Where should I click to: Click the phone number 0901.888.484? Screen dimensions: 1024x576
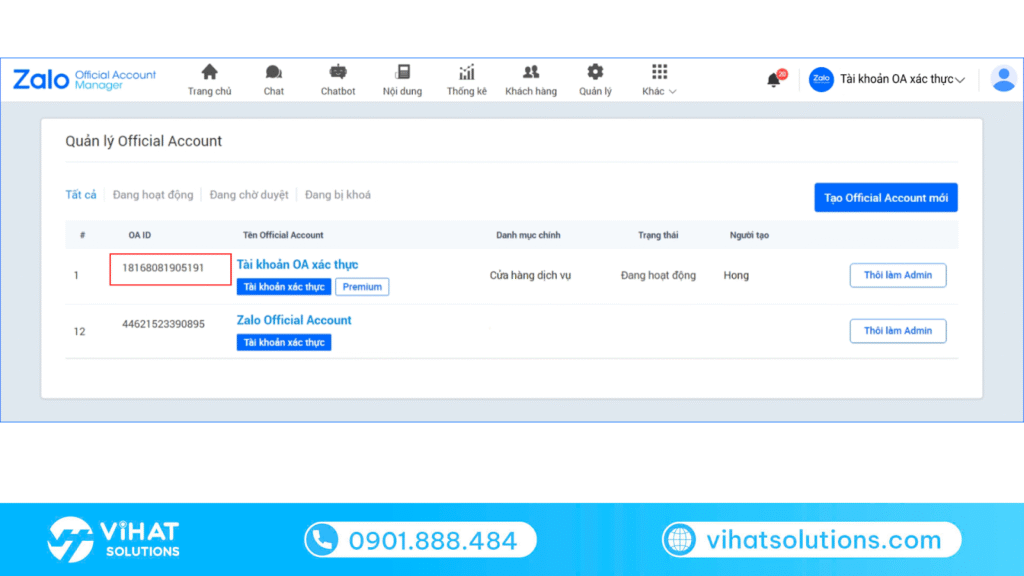(432, 540)
